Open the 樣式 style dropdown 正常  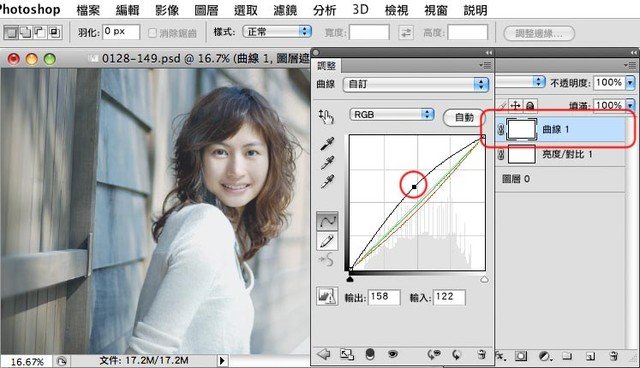[x=277, y=32]
